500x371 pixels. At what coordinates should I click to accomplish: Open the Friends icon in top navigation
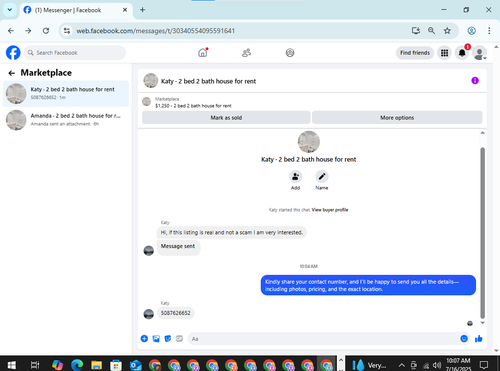[246, 53]
